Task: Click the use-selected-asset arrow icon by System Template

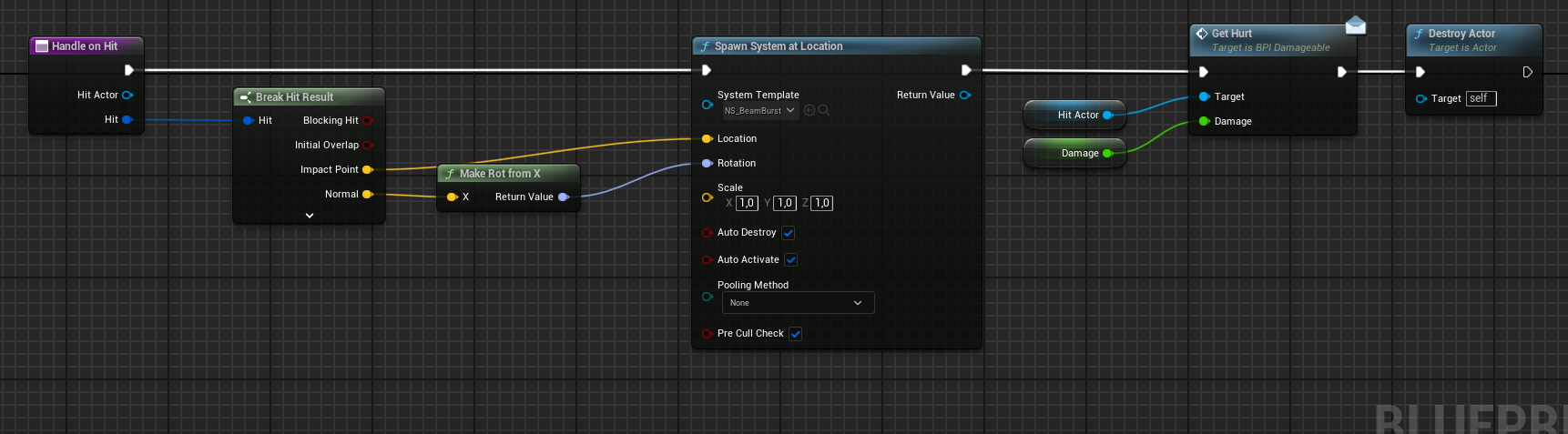Action: click(x=809, y=110)
